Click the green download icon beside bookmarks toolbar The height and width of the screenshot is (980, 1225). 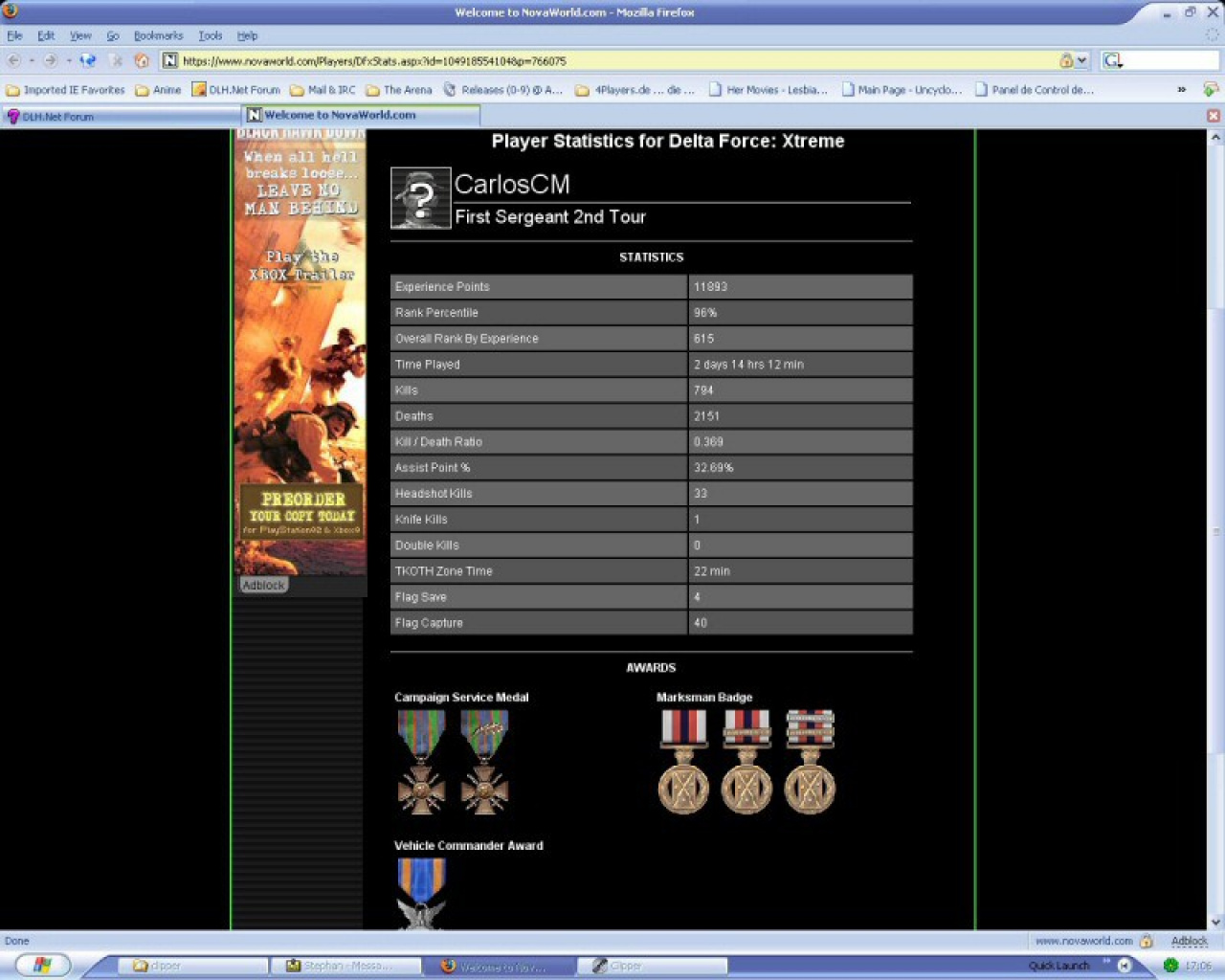point(1211,89)
